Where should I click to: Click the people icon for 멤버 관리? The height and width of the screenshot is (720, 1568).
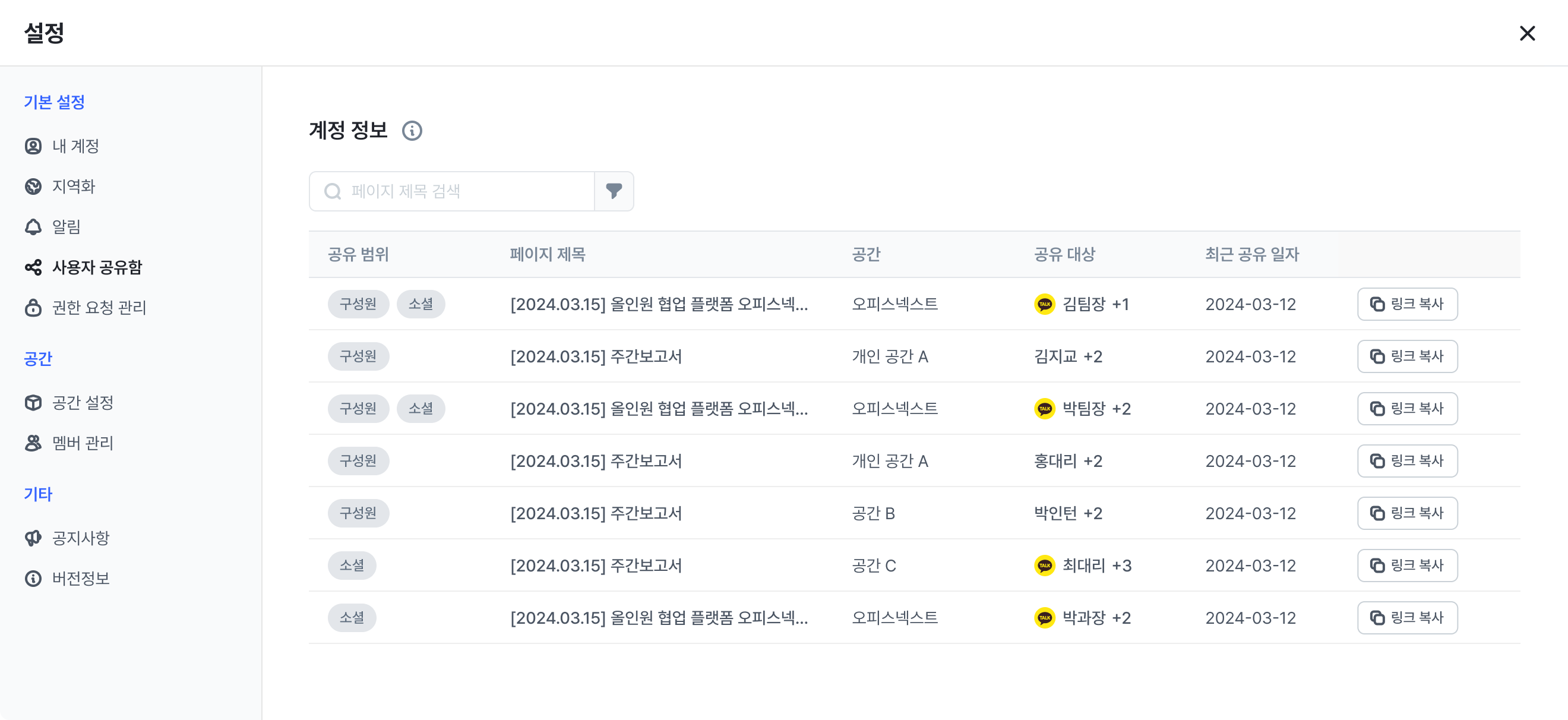(33, 443)
